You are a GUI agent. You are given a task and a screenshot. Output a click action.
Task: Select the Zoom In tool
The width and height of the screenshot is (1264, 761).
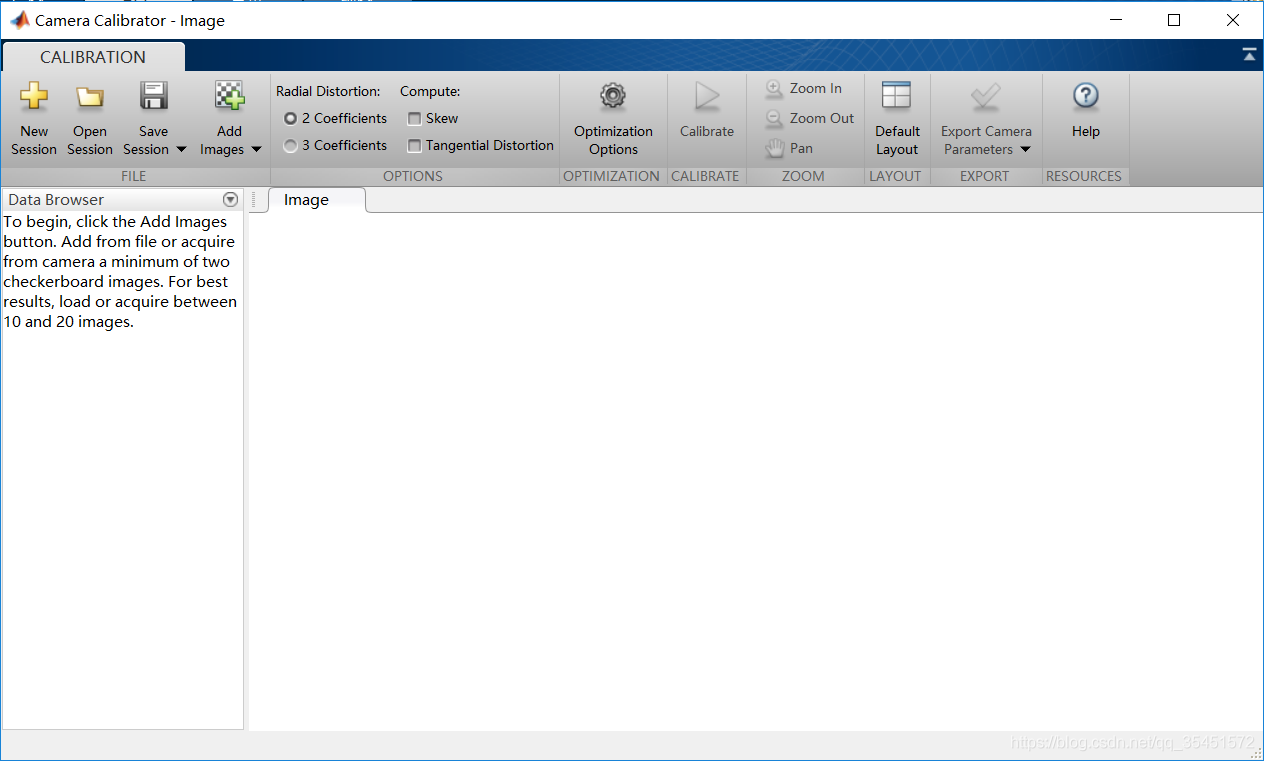click(804, 88)
